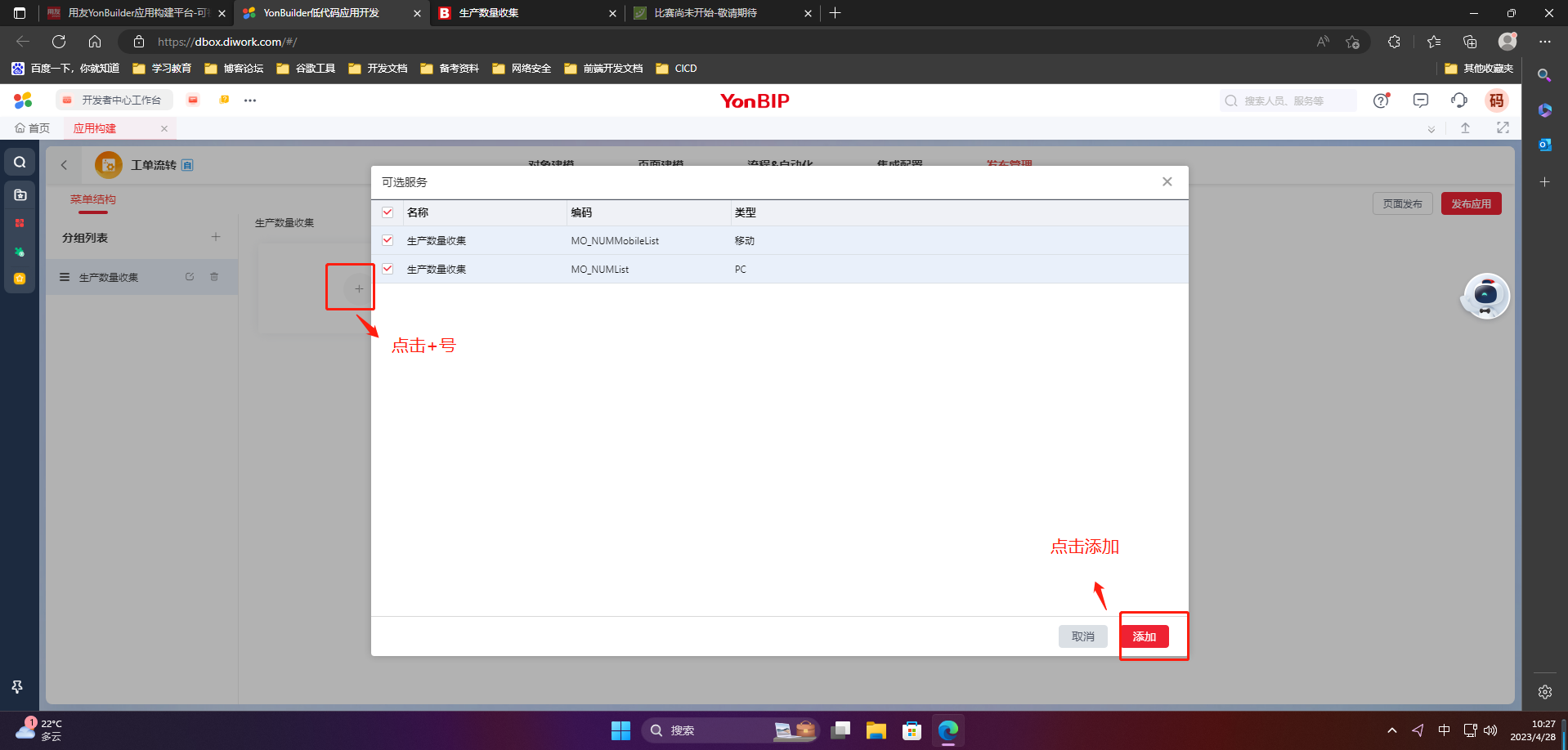The width and height of the screenshot is (1568, 750).
Task: Delete the 生产数量收集 group
Action: (x=214, y=277)
